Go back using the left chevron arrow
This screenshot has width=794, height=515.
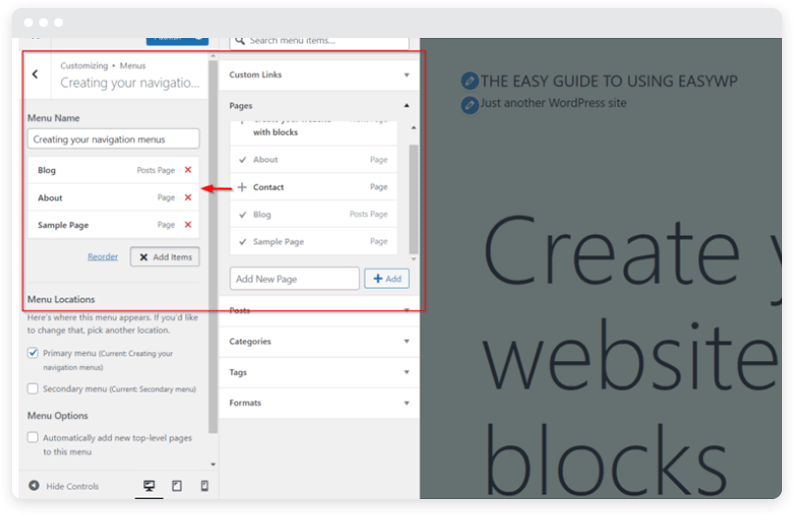pyautogui.click(x=35, y=74)
